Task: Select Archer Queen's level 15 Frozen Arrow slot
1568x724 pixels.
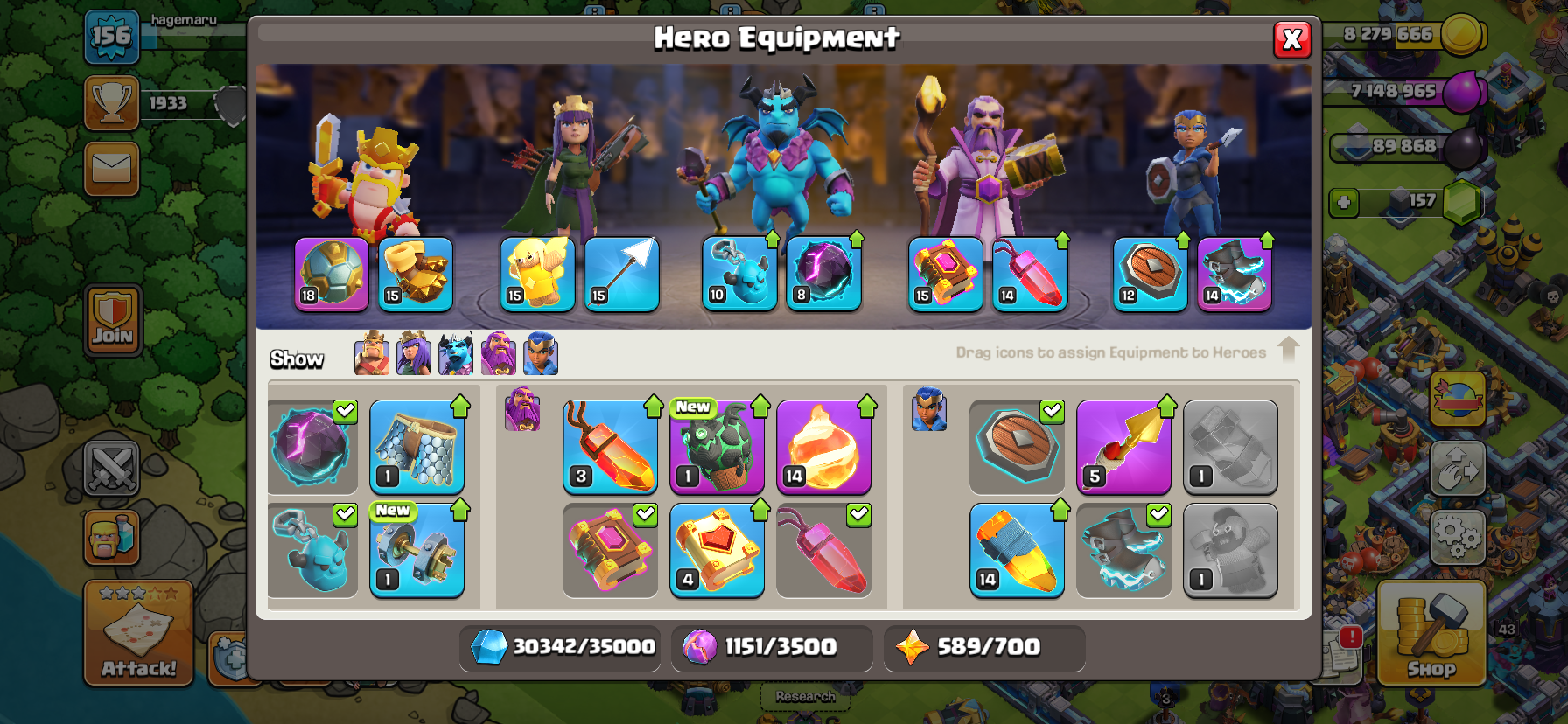Action: click(621, 274)
